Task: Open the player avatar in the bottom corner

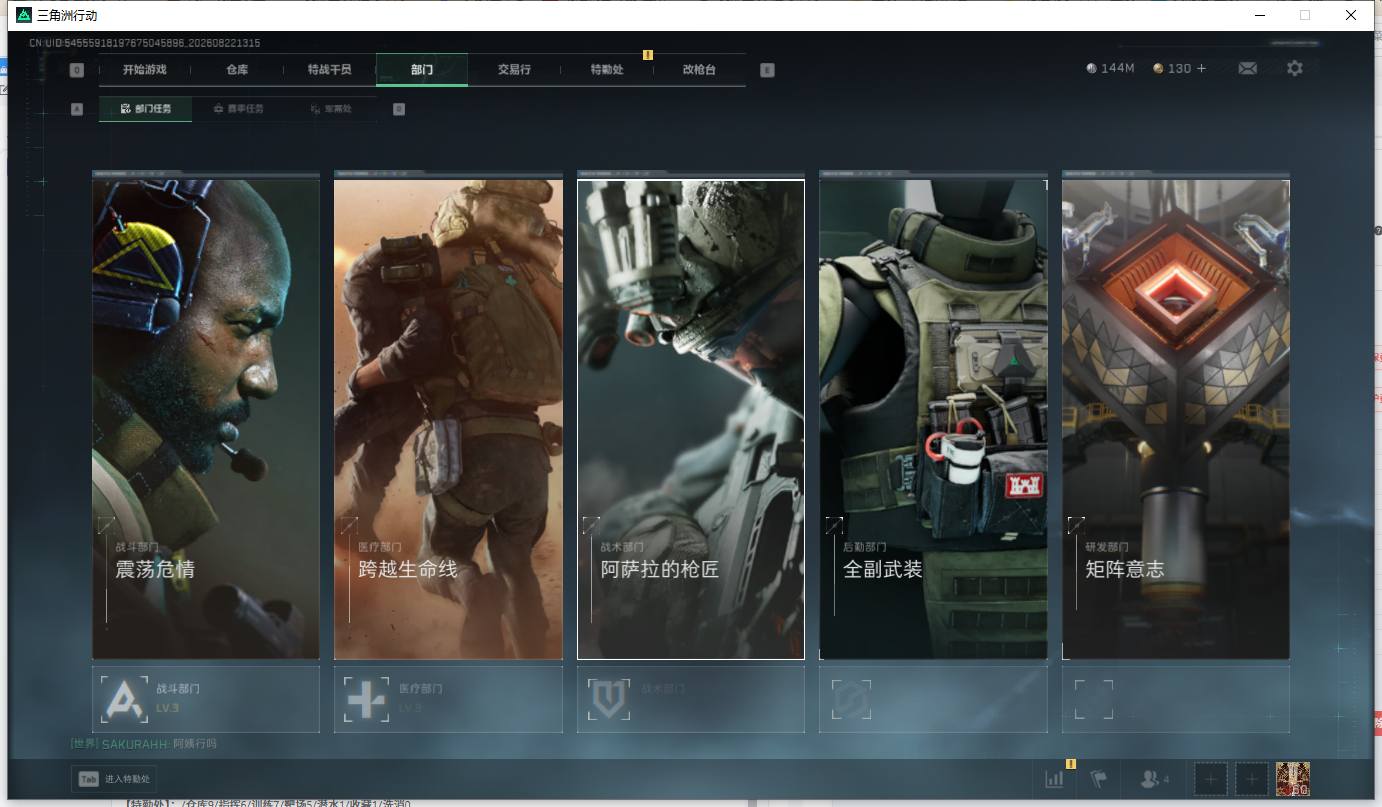Action: click(1293, 779)
